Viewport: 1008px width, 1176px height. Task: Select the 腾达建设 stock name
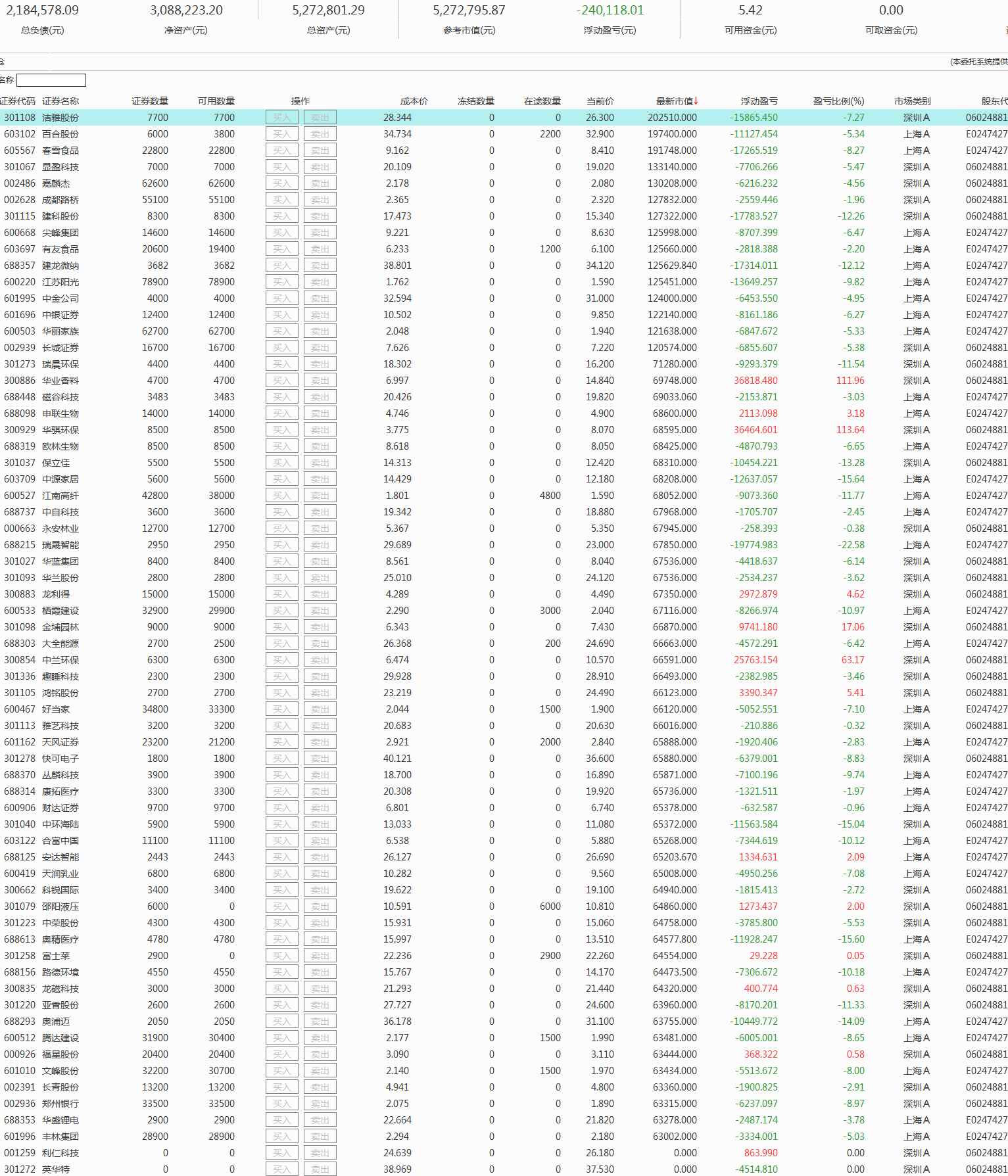click(60, 1038)
